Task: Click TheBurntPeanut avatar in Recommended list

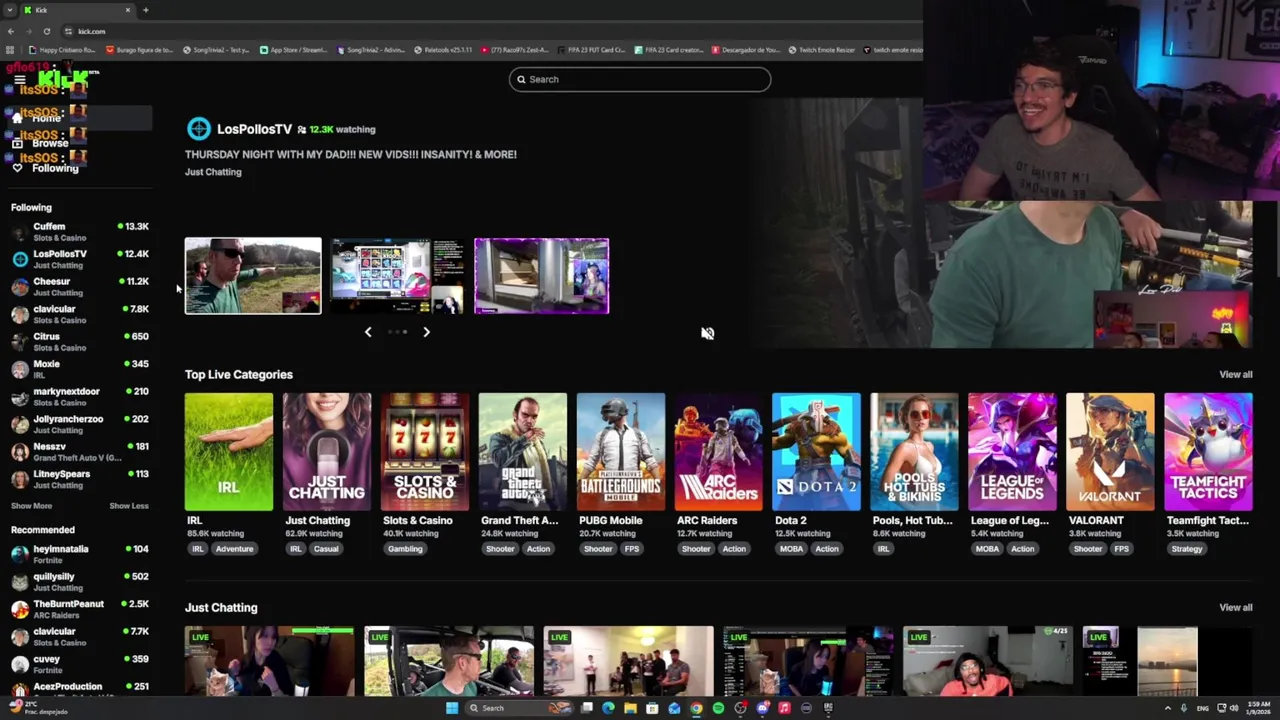Action: [x=20, y=609]
